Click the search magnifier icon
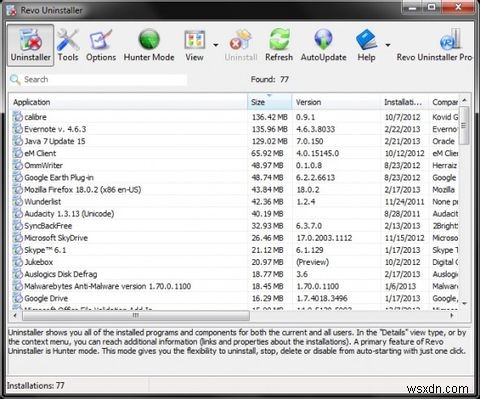Image resolution: width=480 pixels, height=399 pixels. pyautogui.click(x=15, y=80)
